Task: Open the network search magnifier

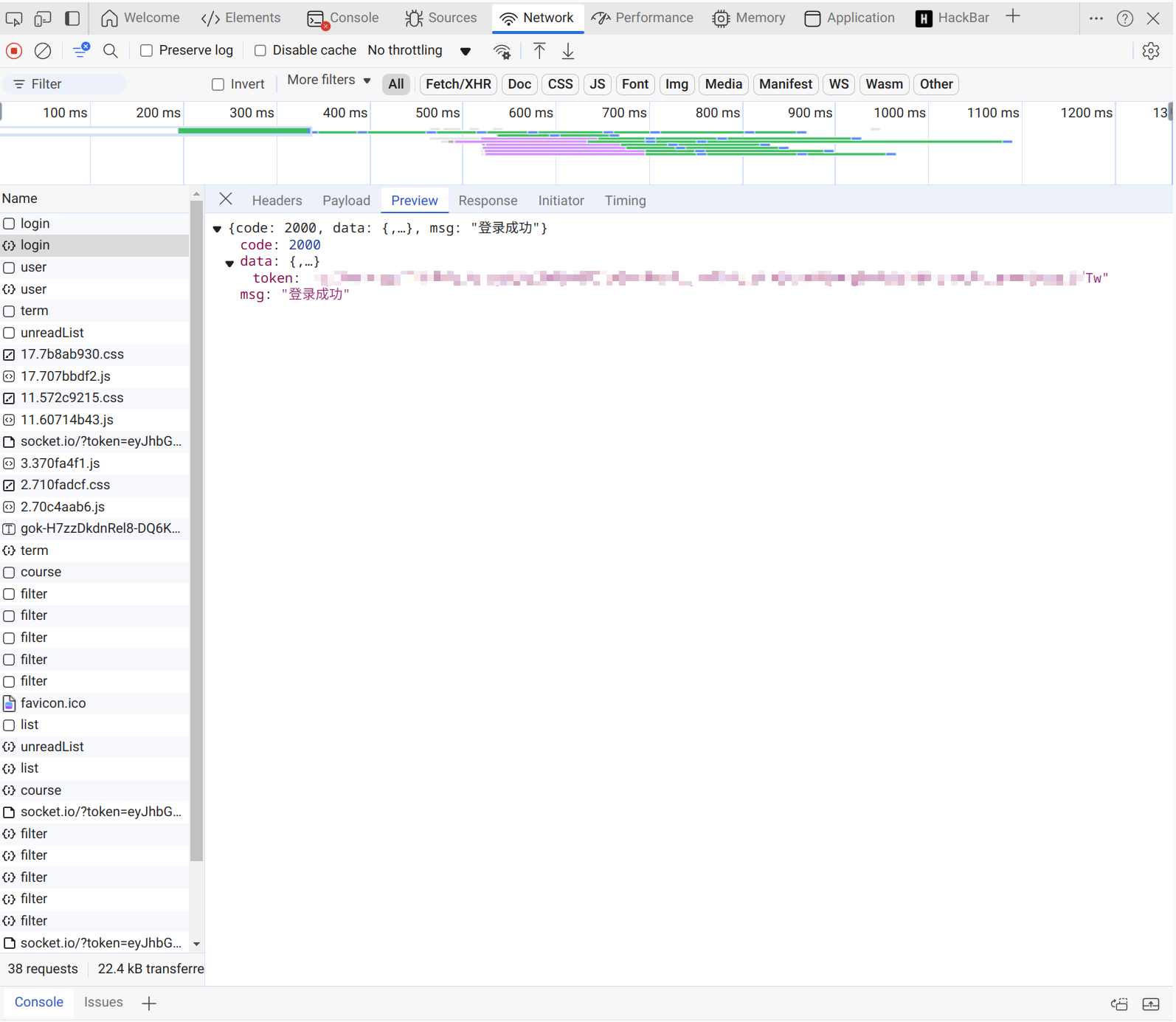Action: (x=111, y=51)
